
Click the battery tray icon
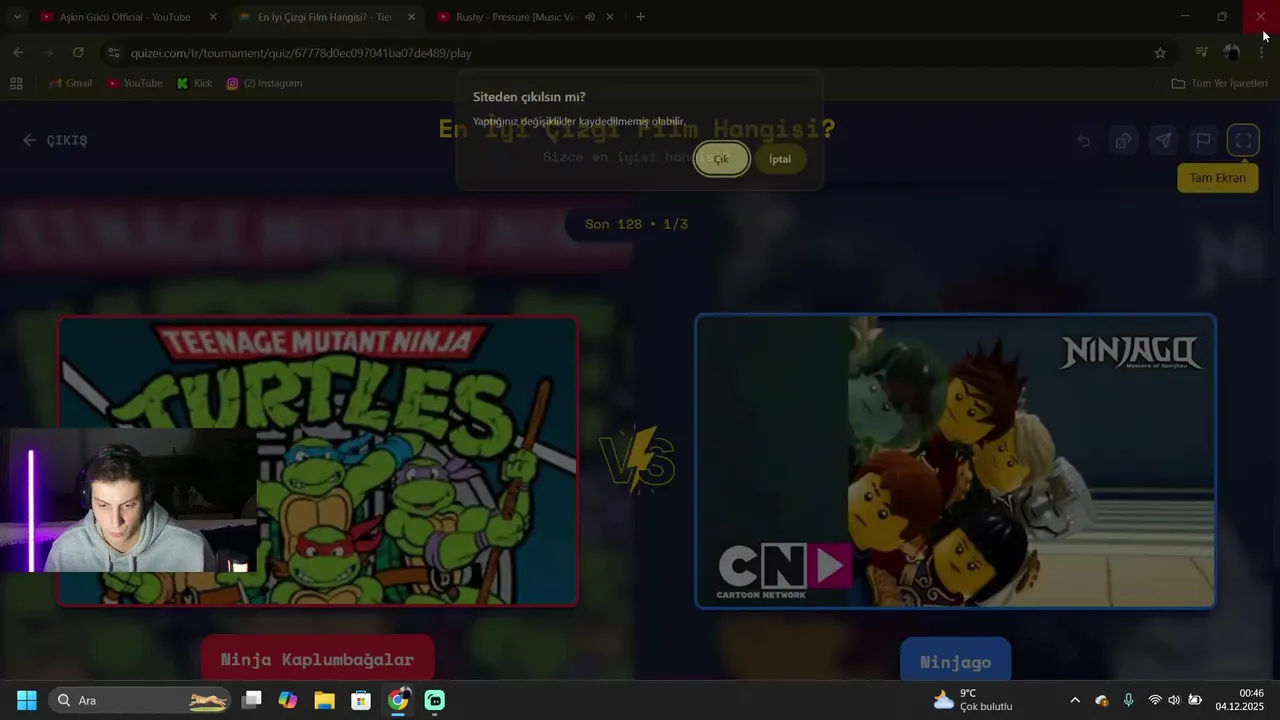[x=1194, y=700]
